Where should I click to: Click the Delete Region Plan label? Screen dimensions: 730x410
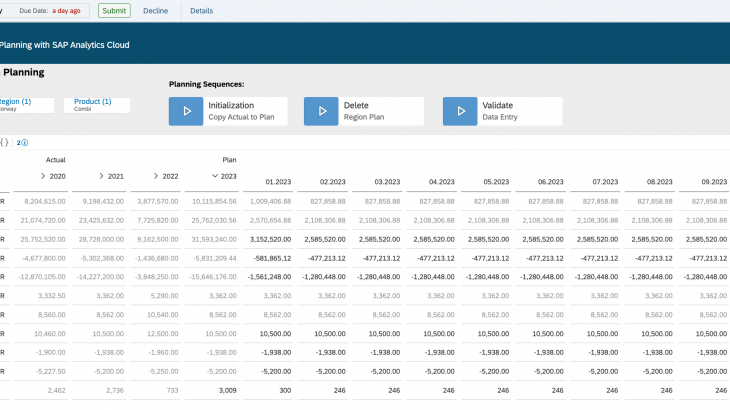[364, 111]
